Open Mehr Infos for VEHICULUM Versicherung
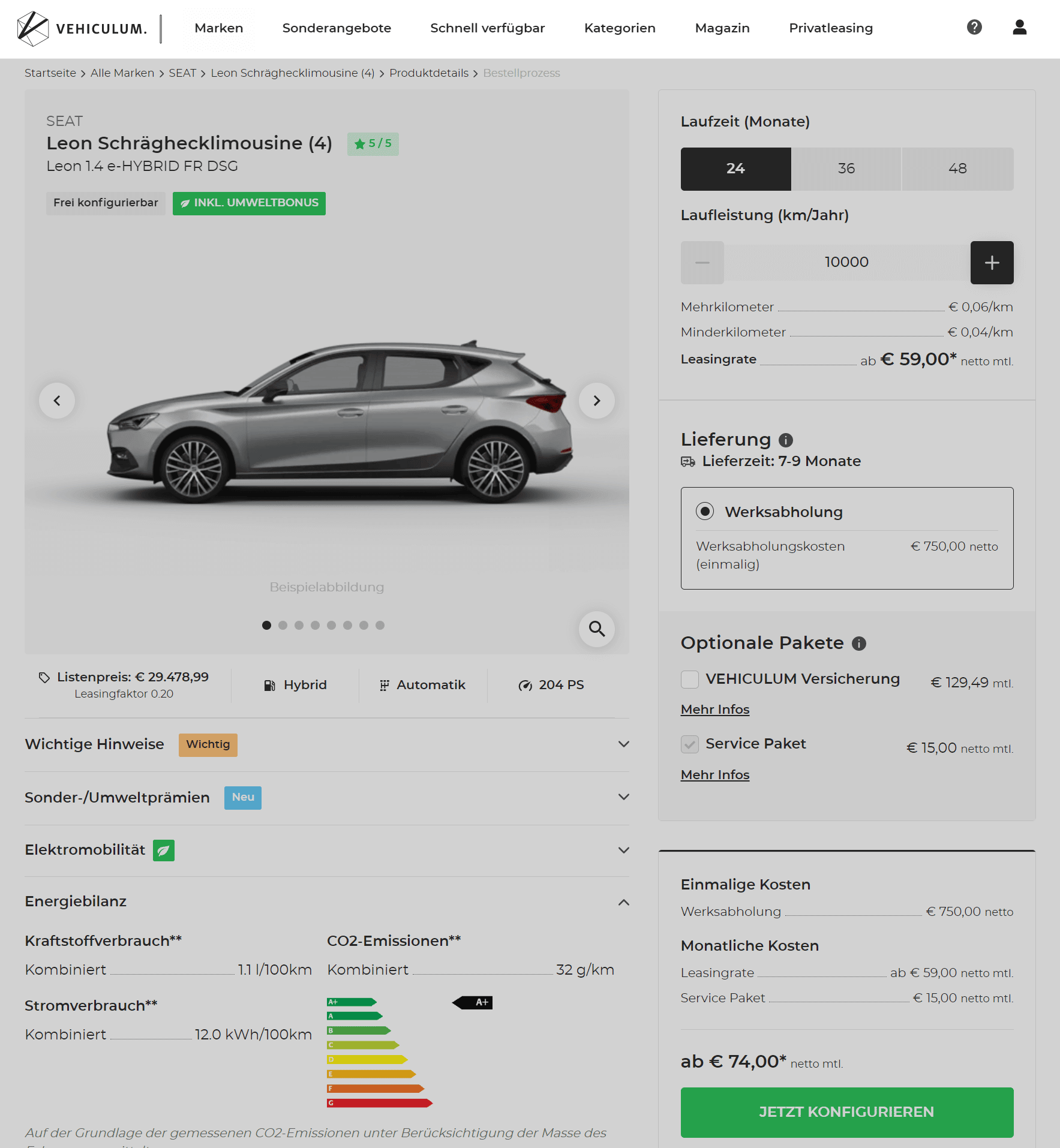 [x=715, y=710]
